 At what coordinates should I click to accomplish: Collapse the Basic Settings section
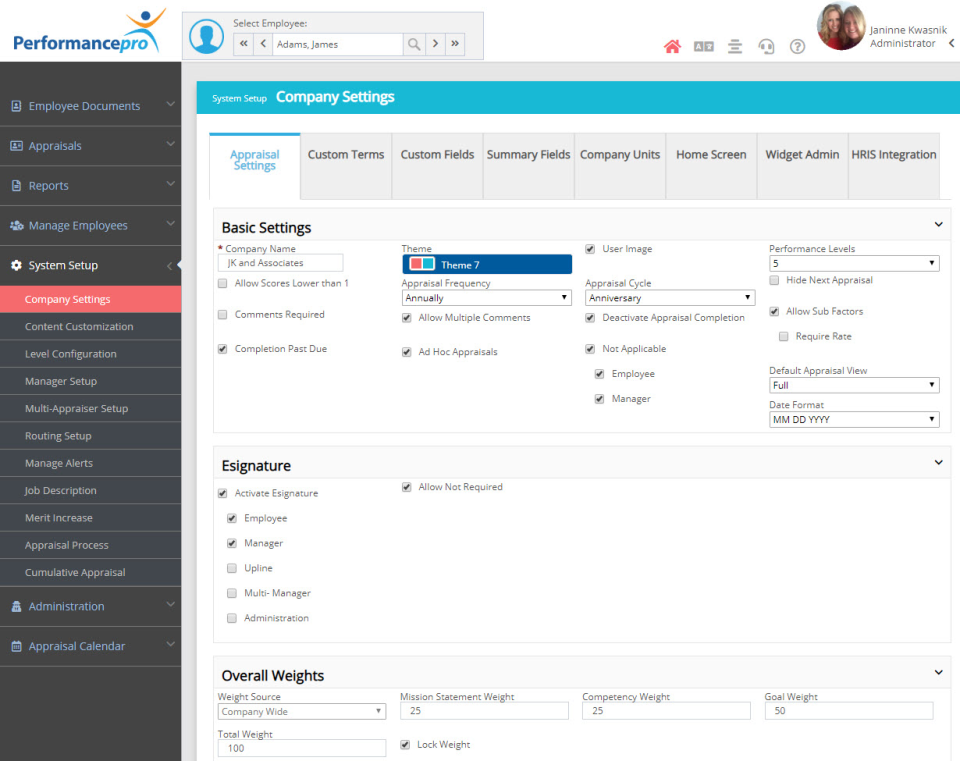pos(938,225)
